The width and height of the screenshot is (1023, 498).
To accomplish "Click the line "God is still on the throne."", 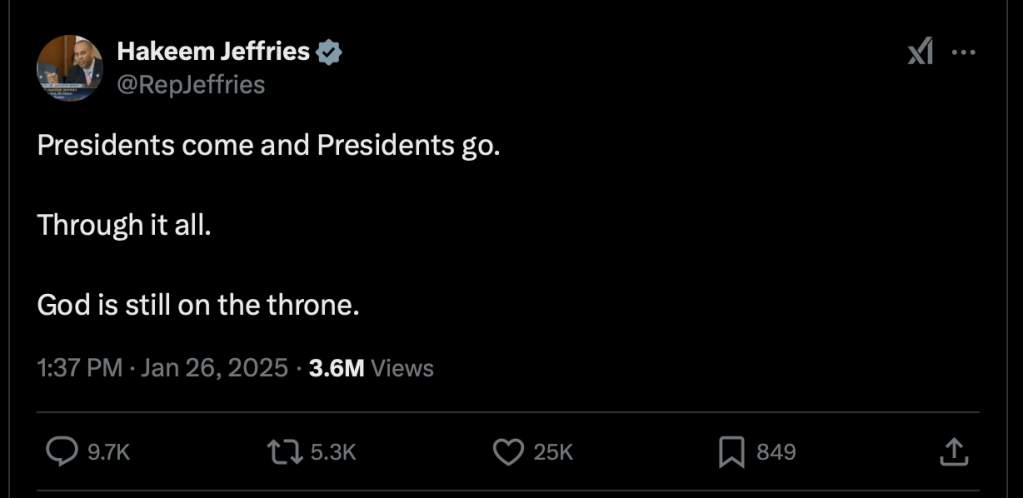I will pos(198,305).
